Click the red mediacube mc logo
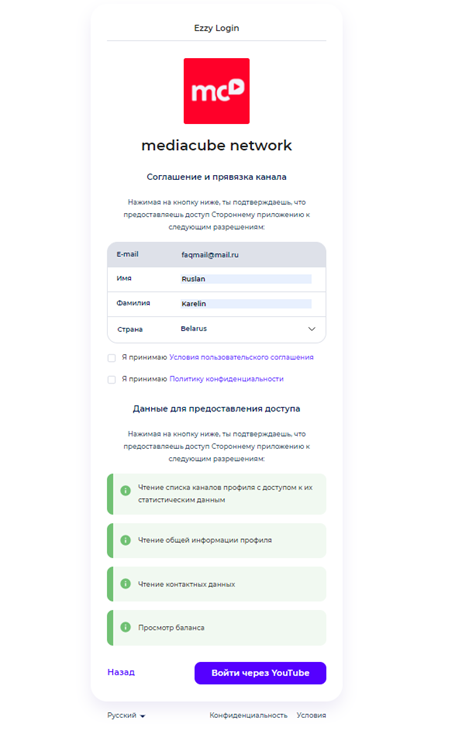This screenshot has height=741, width=462. click(x=216, y=91)
